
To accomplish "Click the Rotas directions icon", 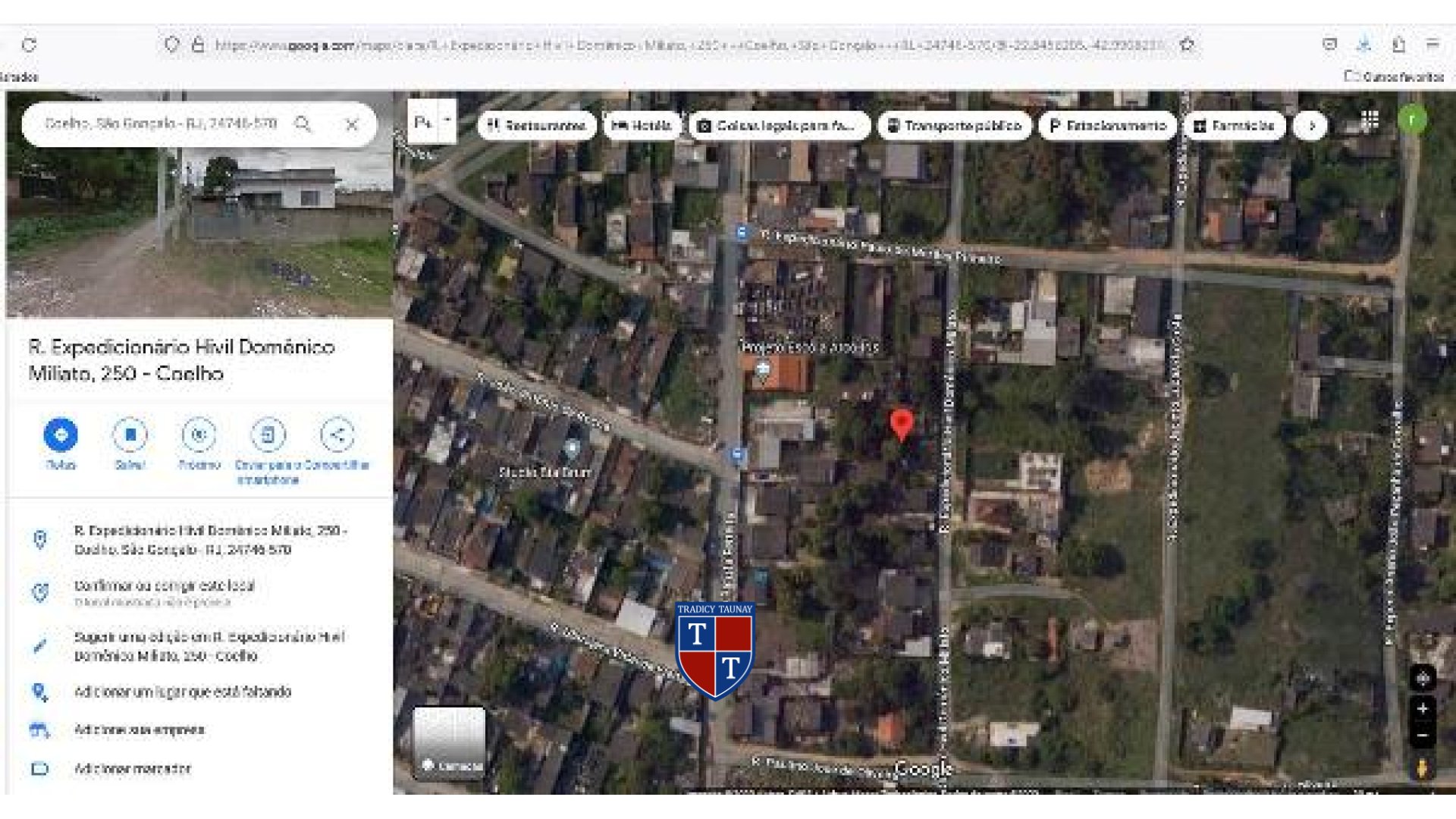I will pyautogui.click(x=61, y=435).
